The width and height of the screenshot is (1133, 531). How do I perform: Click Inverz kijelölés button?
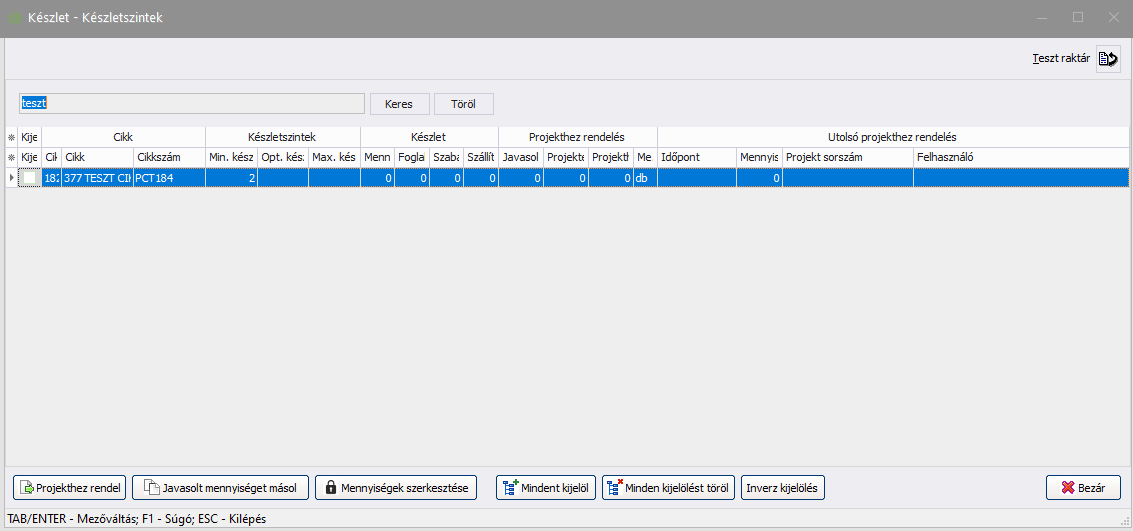pos(783,488)
